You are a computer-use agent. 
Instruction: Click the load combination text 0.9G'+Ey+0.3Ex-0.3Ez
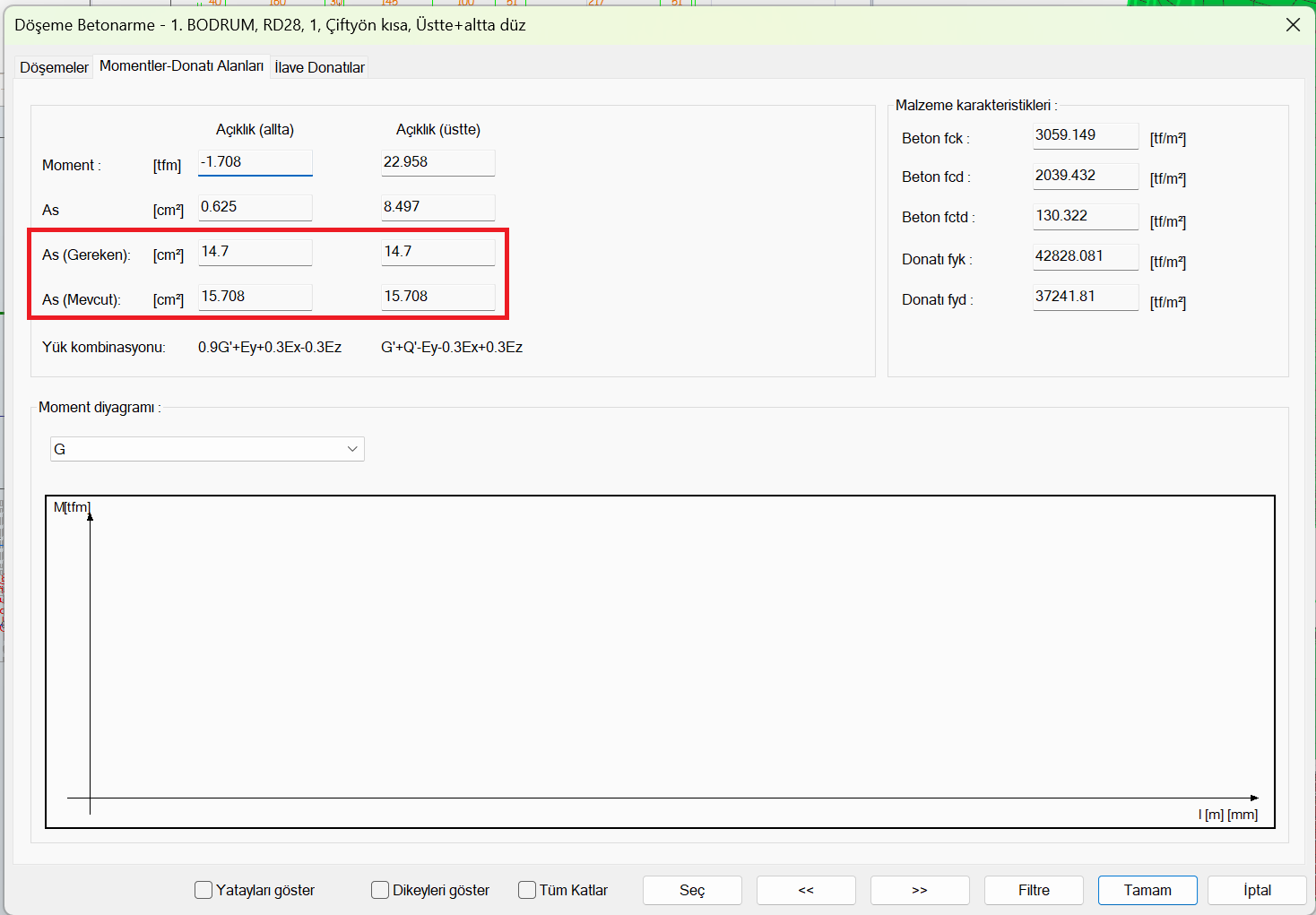[x=270, y=347]
